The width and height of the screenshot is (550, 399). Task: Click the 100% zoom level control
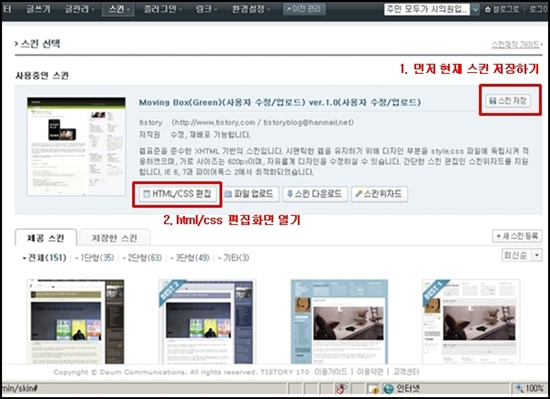[529, 388]
